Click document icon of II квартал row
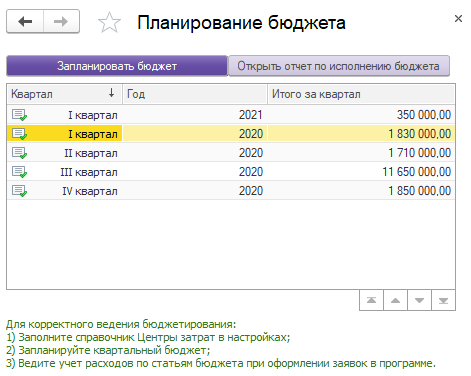Viewport: 471px width, 376px height. pyautogui.click(x=19, y=153)
